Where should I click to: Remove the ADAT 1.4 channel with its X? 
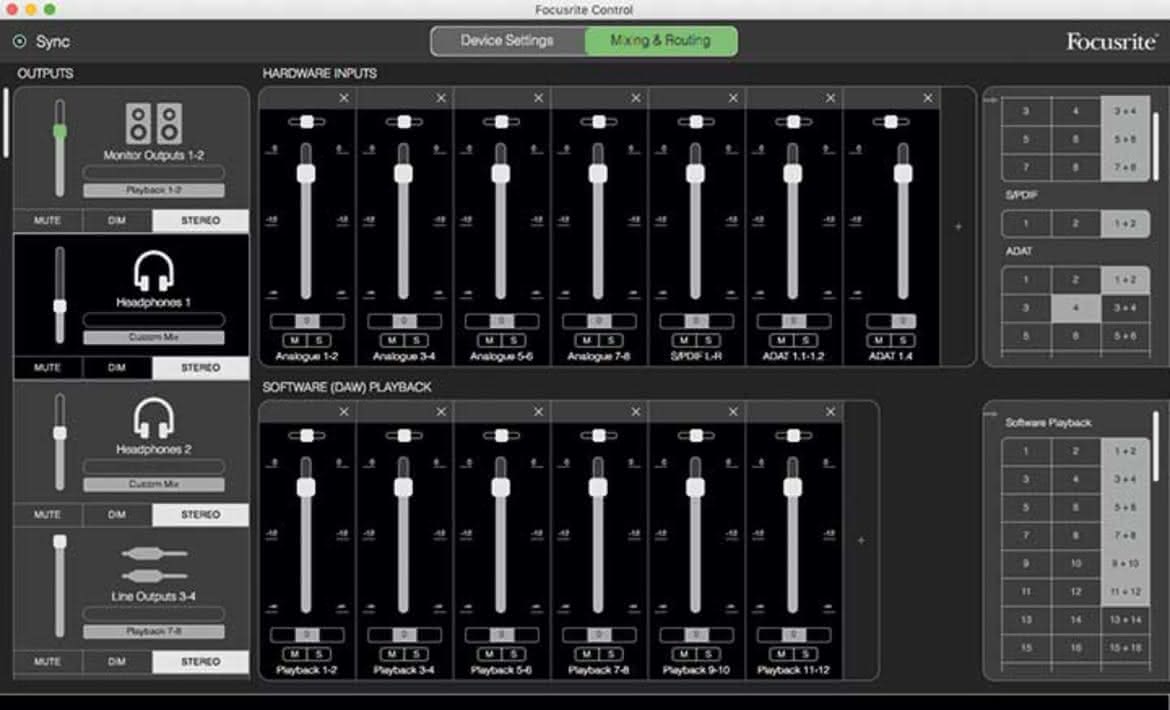pos(928,98)
